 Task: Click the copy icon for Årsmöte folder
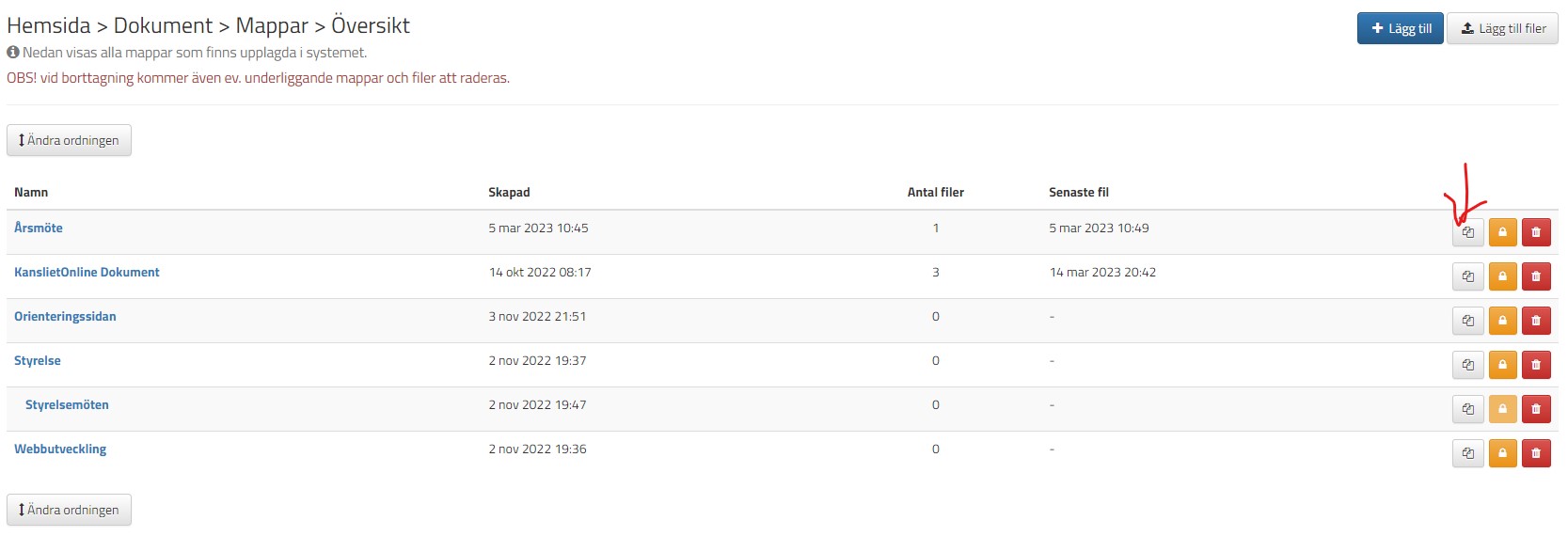(x=1467, y=232)
